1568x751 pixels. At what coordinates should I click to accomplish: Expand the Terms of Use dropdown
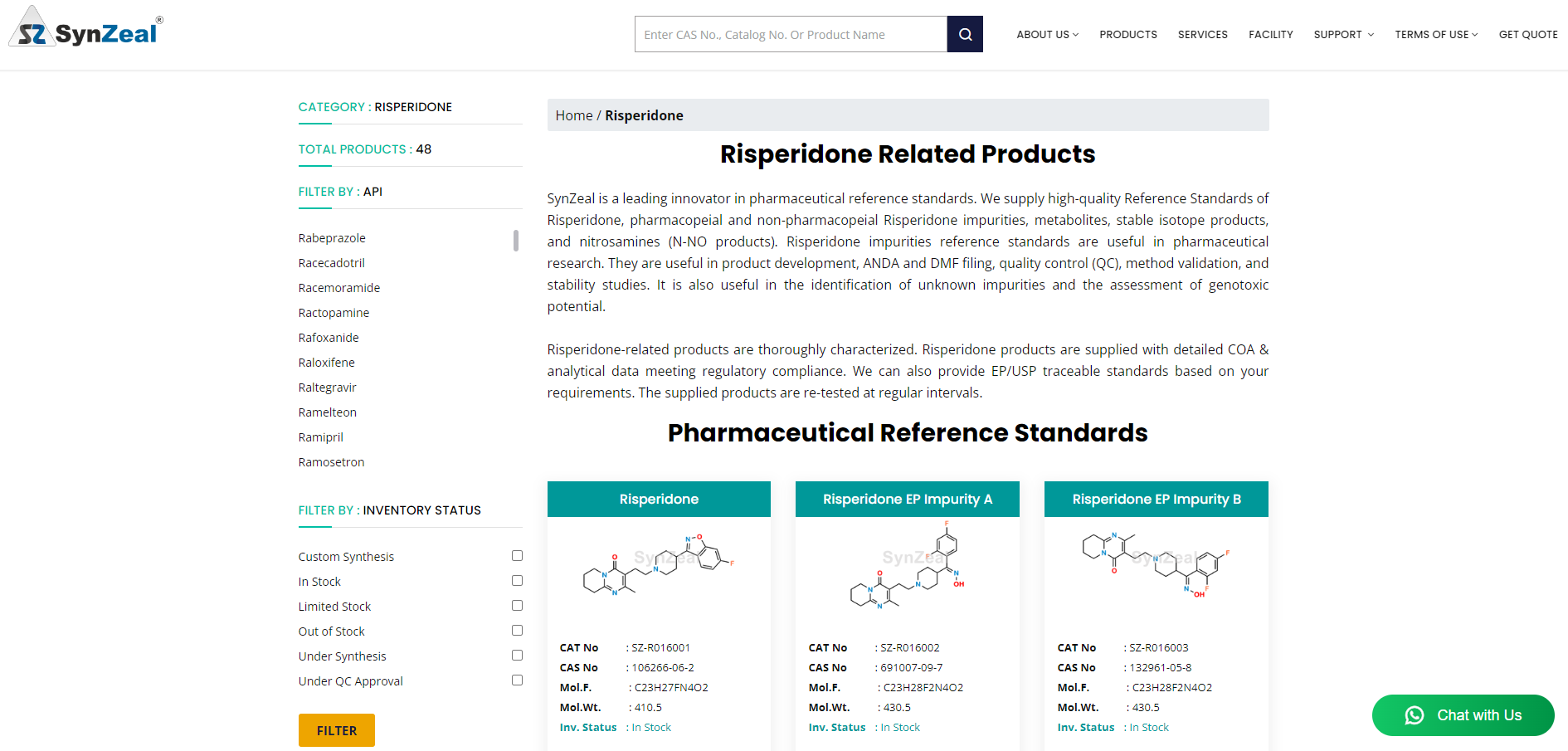1435,34
